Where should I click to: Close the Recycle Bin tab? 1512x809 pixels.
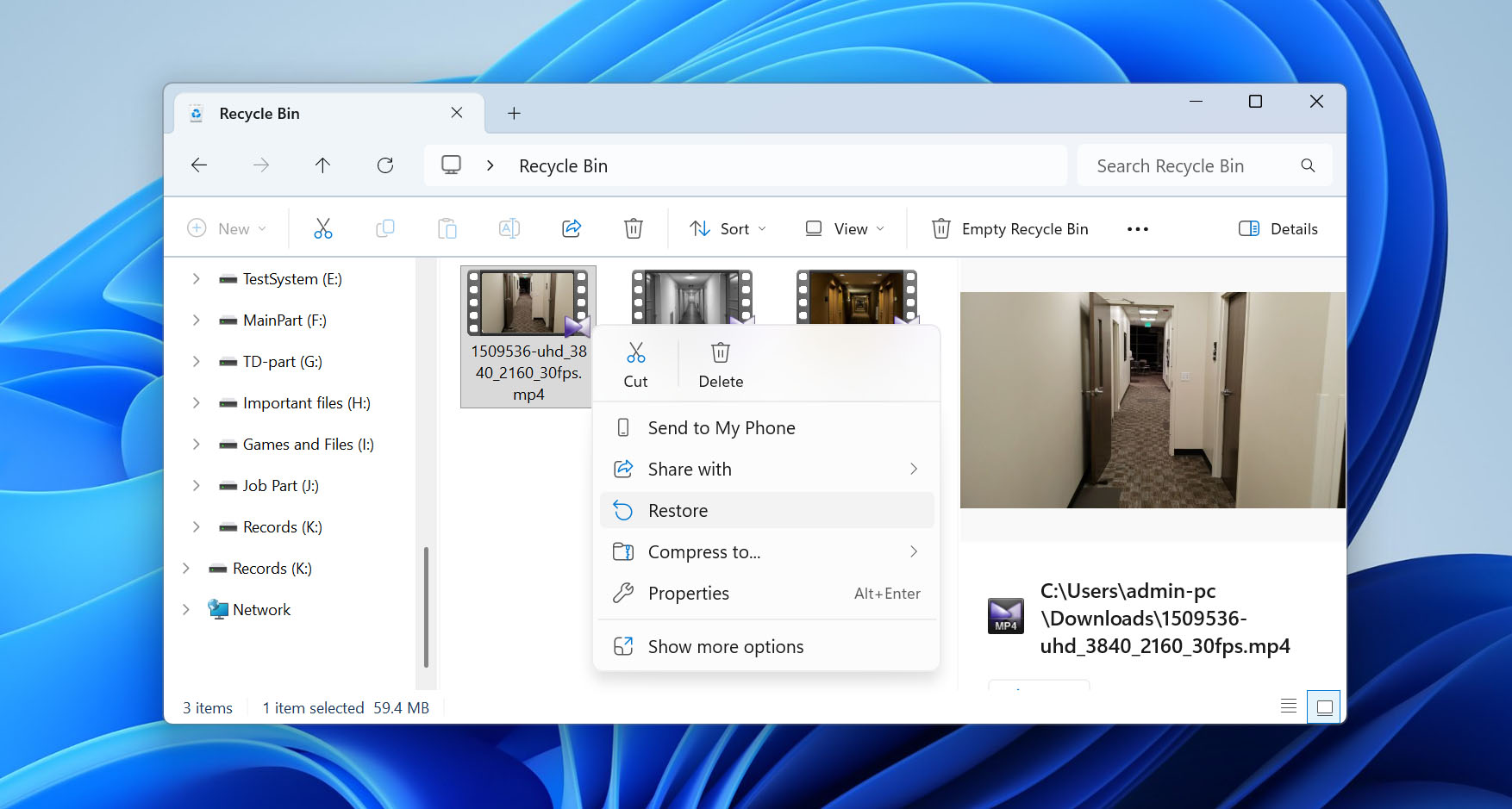pyautogui.click(x=457, y=113)
